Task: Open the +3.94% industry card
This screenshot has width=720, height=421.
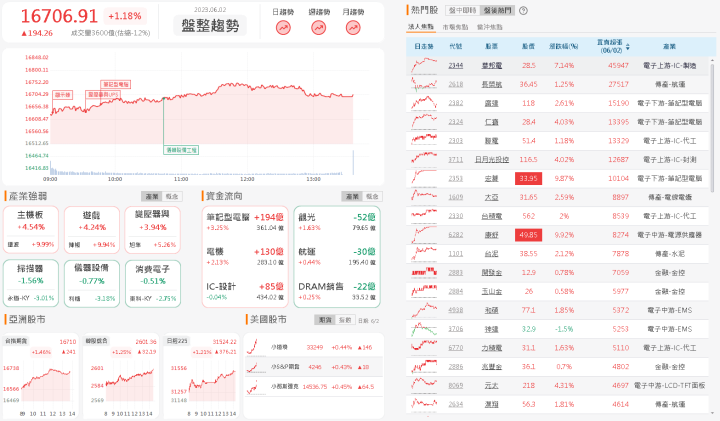Action: (x=152, y=230)
